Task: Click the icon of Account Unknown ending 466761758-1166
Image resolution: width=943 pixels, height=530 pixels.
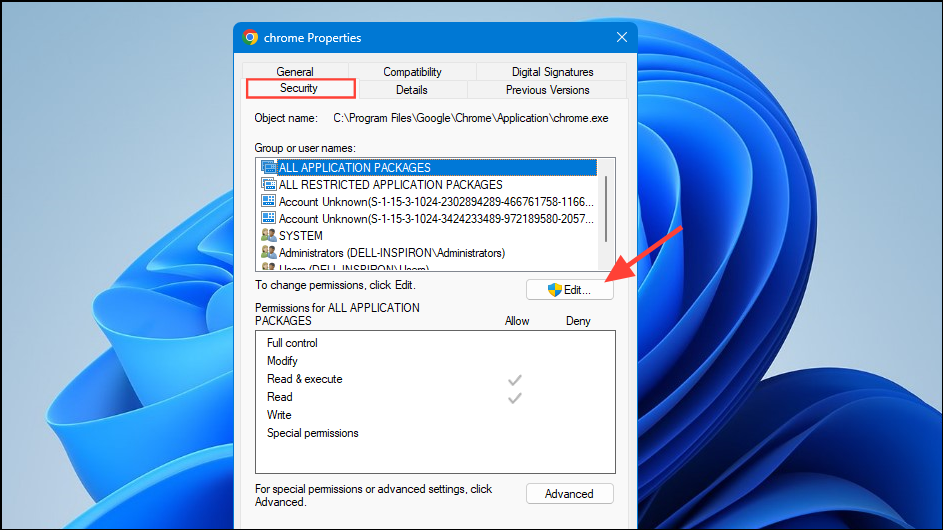Action: (x=268, y=201)
